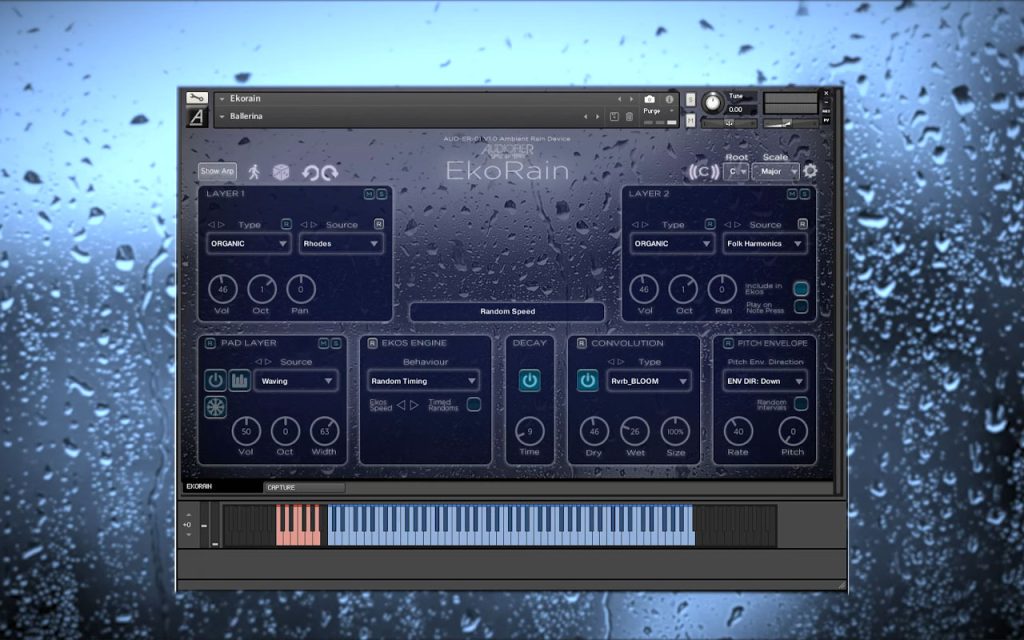Screen dimensions: 1024x640
Task: Click the Kontakt camera snapshot icon
Action: [x=649, y=99]
